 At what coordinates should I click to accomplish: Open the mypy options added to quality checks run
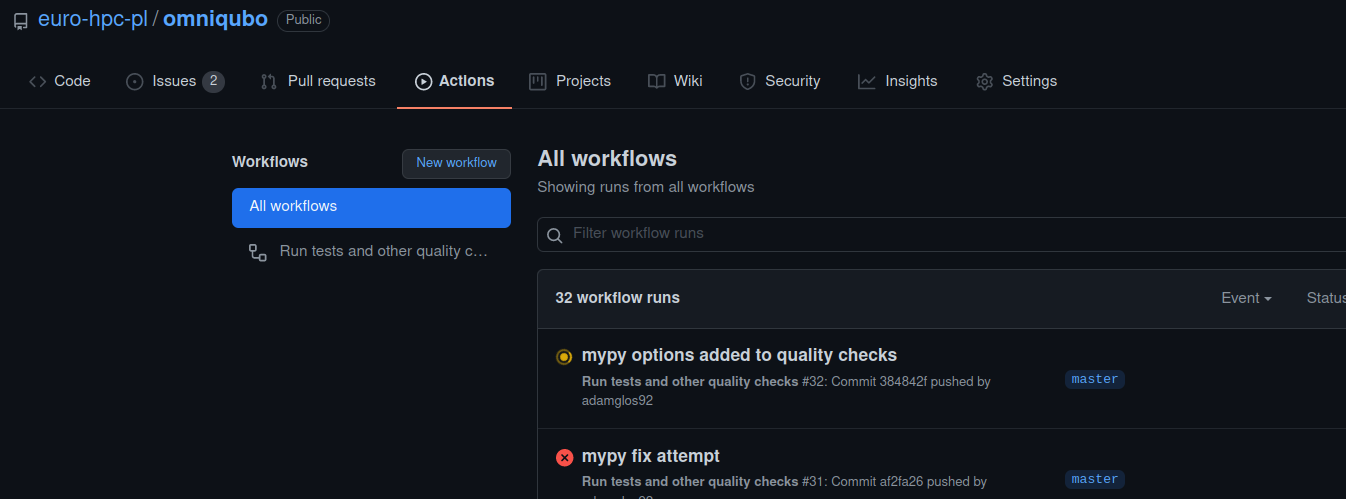[x=739, y=355]
